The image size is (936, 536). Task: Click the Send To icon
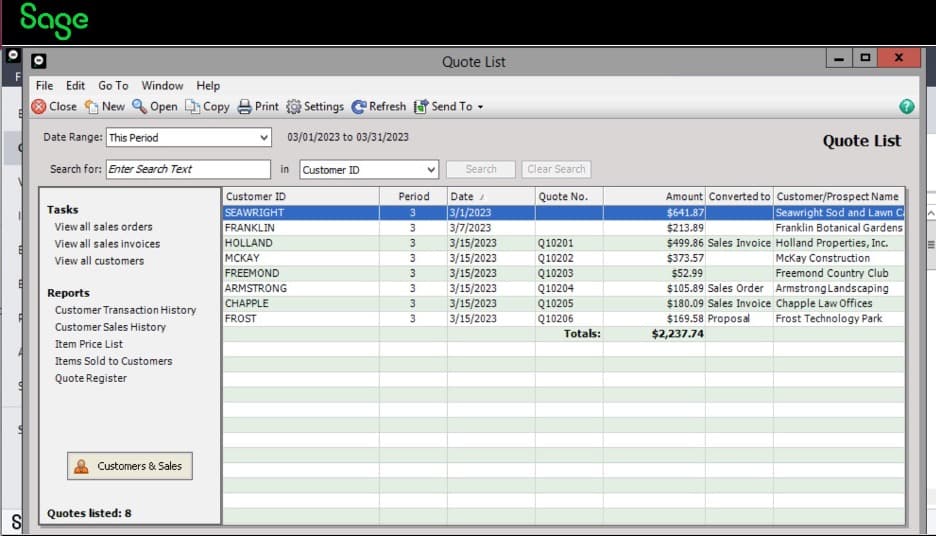tap(421, 107)
